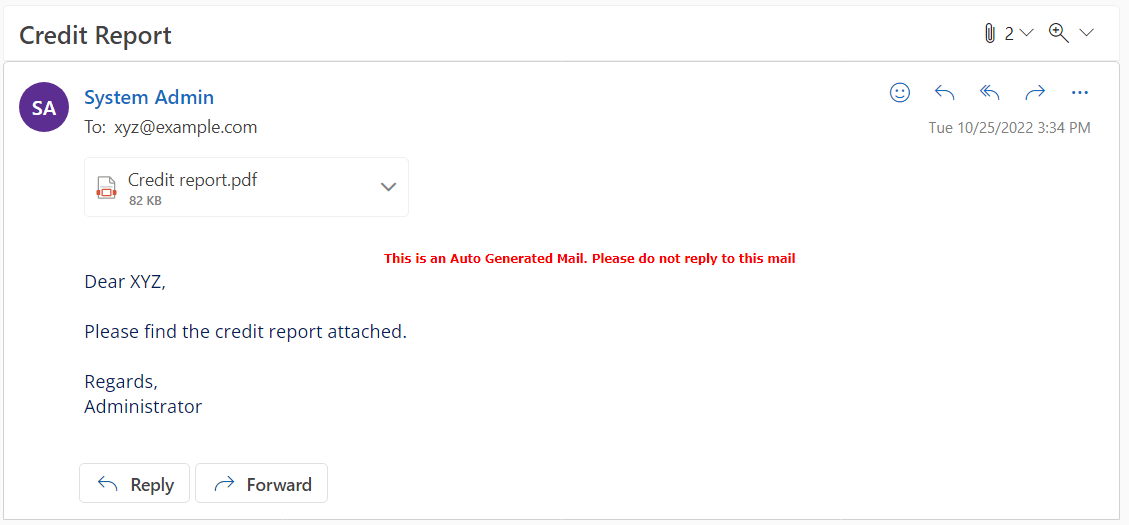Image resolution: width=1129 pixels, height=525 pixels.
Task: Open the Credit report.pdf attachment
Action: [x=246, y=187]
